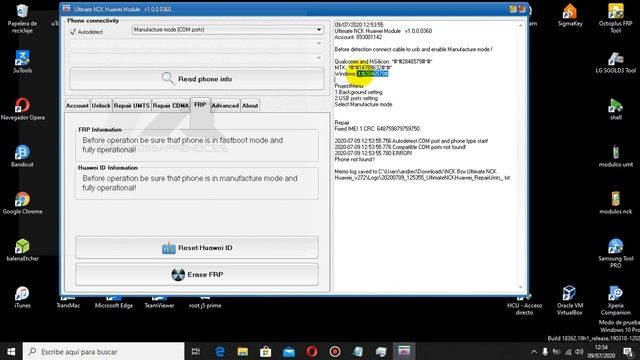Click 'Fixed IMEI 1 CRC' log line
This screenshot has height=360, width=640.
point(377,129)
